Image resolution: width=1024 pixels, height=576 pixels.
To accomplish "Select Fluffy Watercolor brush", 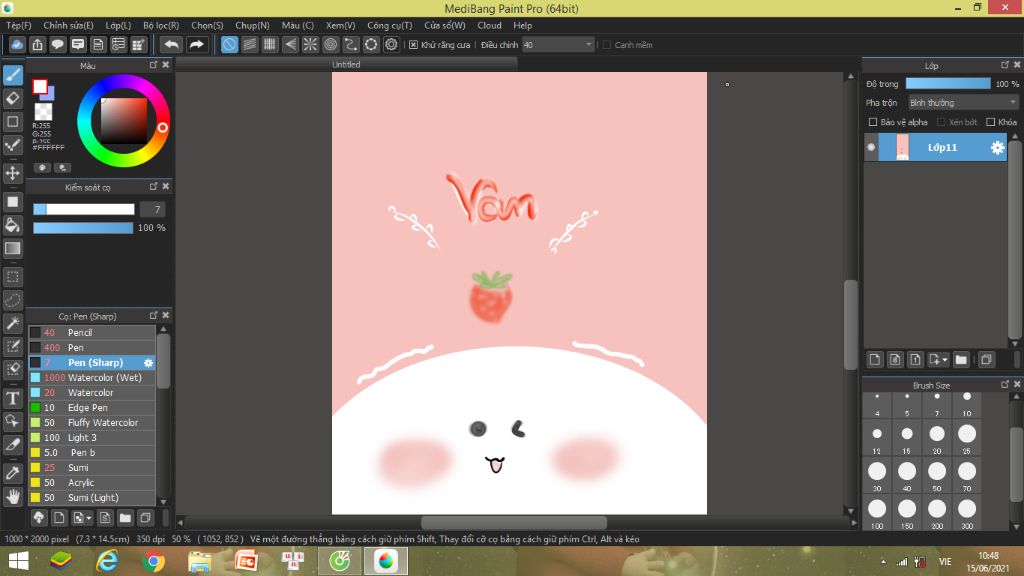I will (x=92, y=423).
